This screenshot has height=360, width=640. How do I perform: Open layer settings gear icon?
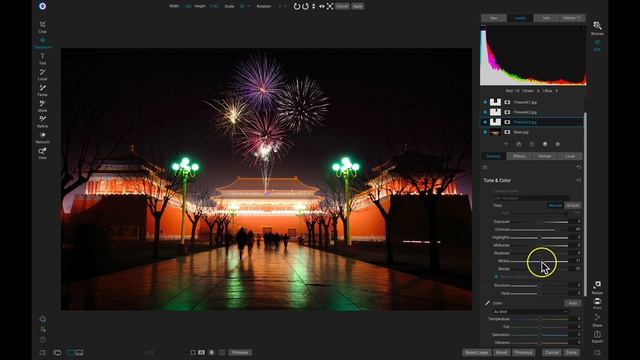[x=558, y=144]
